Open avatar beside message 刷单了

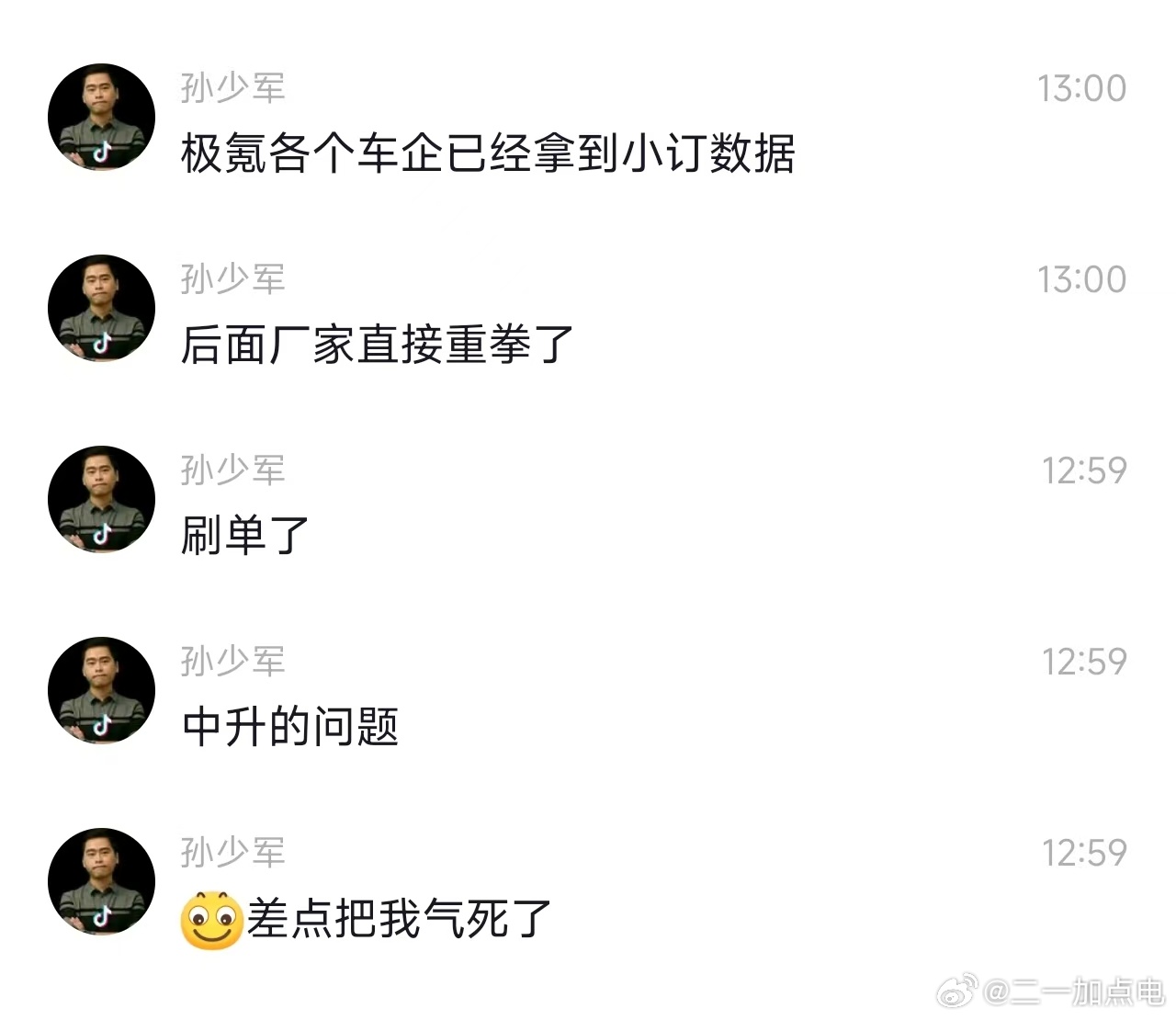(101, 499)
